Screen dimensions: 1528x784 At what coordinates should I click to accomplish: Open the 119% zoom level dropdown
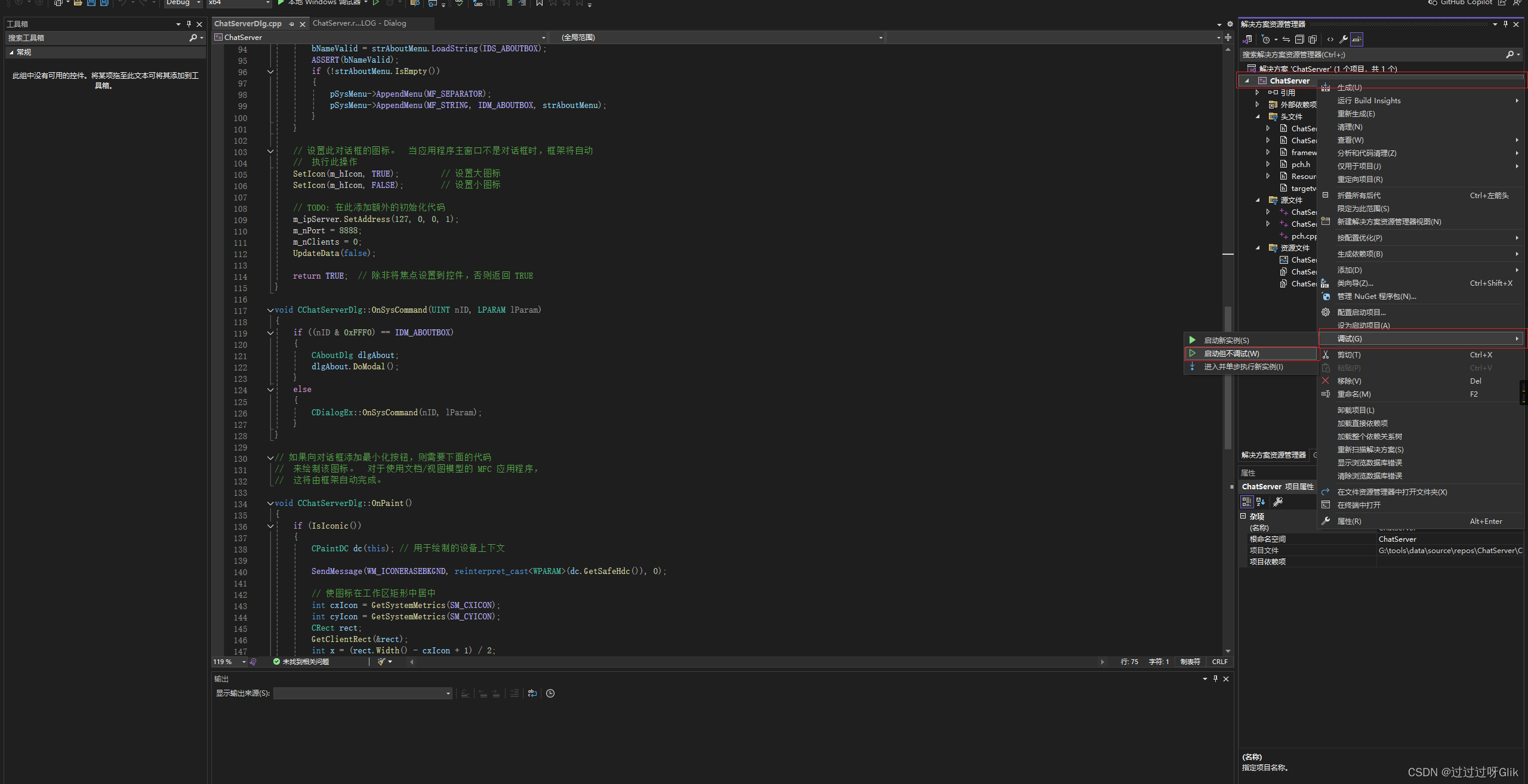[x=244, y=662]
